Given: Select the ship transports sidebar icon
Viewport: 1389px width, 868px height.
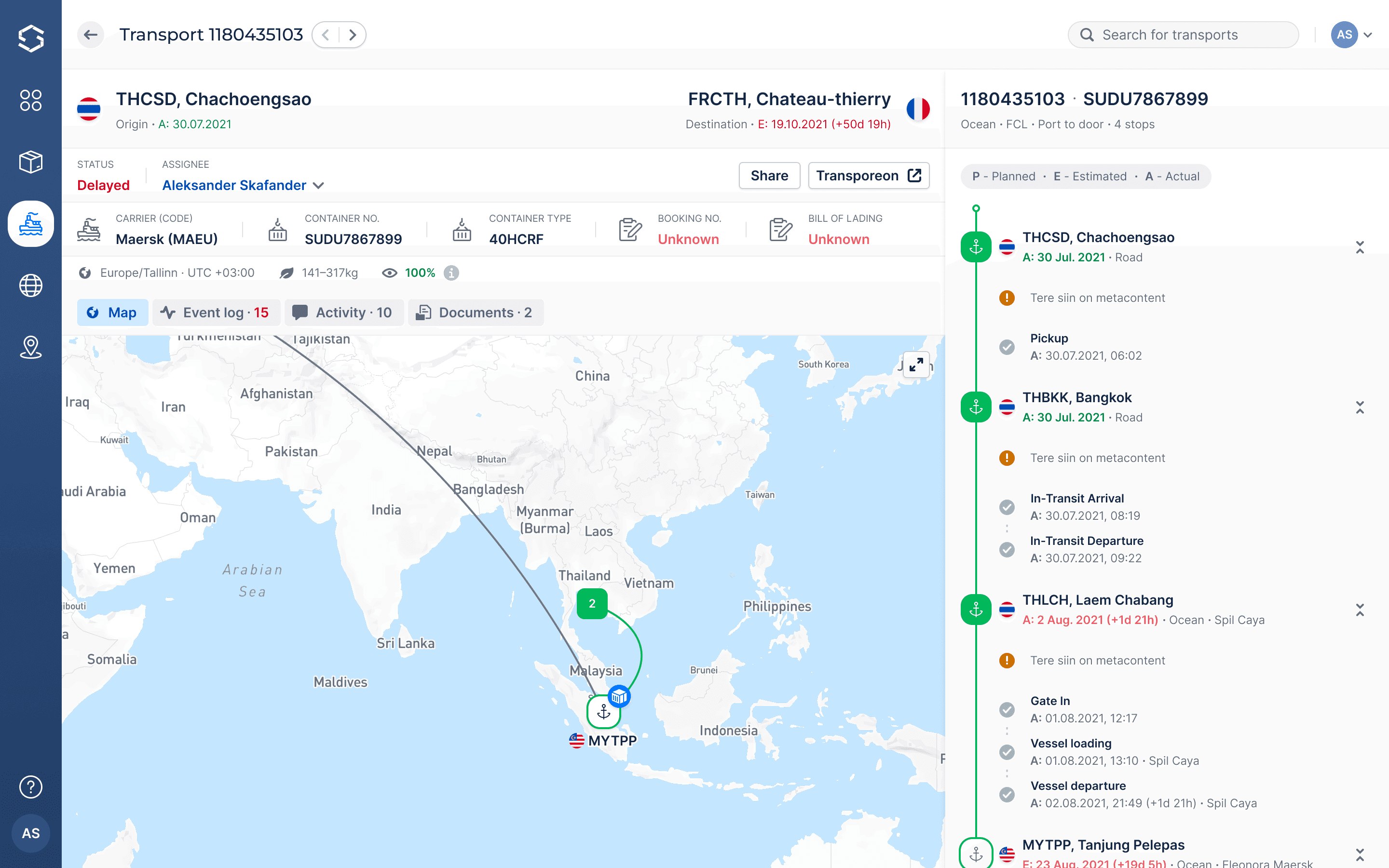Looking at the screenshot, I should tap(30, 224).
